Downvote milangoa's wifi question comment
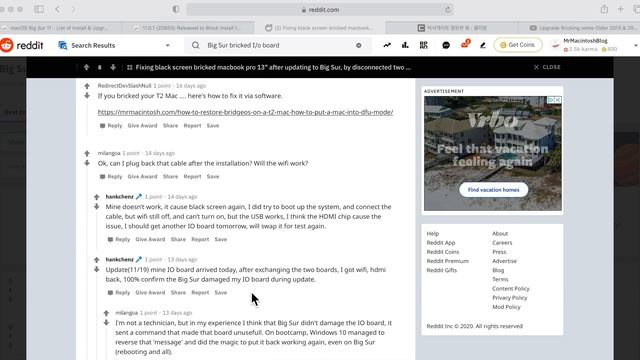The image size is (640, 360). point(87,163)
